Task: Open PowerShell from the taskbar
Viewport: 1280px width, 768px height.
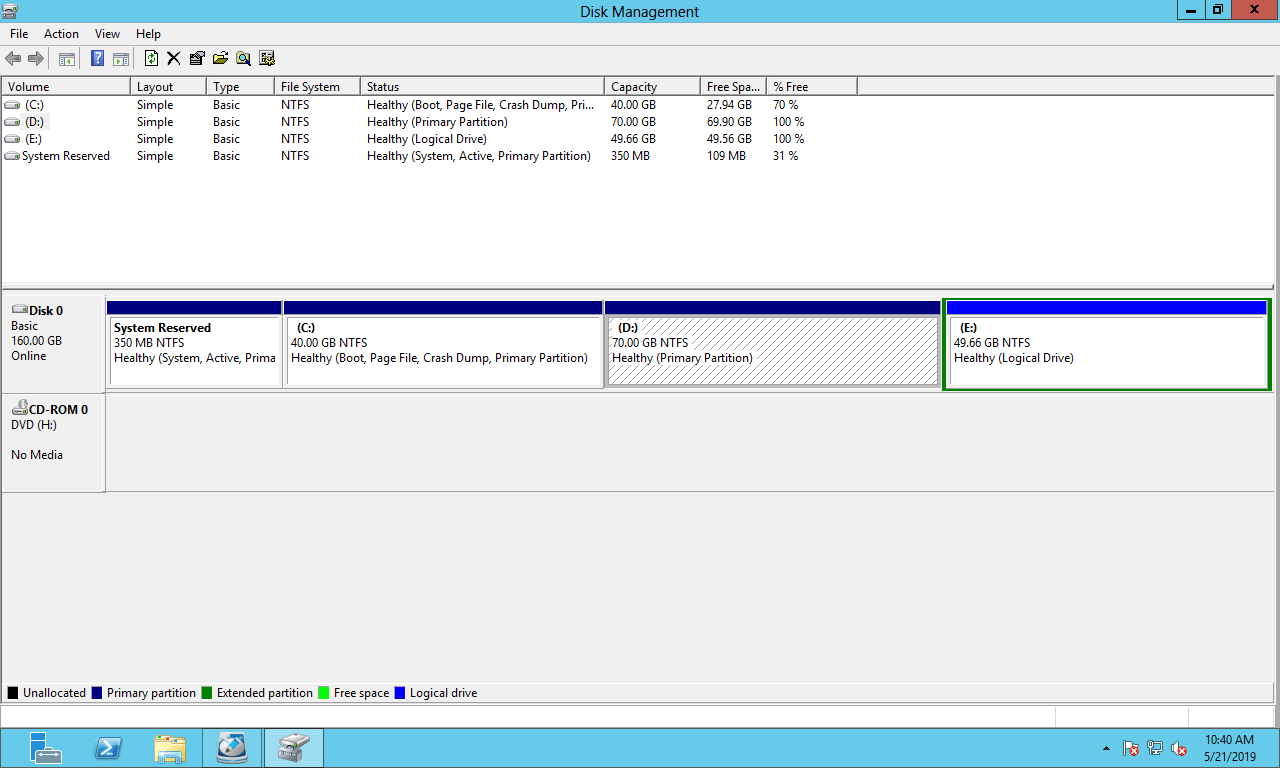Action: tap(108, 748)
